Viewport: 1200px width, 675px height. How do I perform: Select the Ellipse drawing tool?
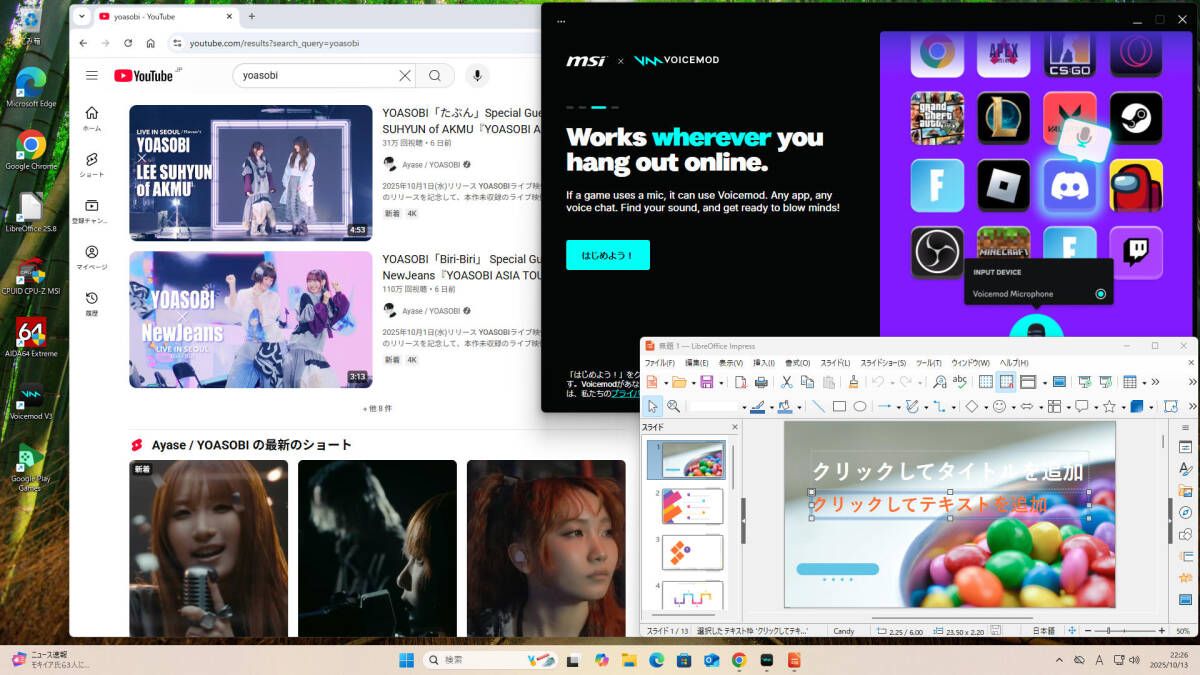coord(860,406)
